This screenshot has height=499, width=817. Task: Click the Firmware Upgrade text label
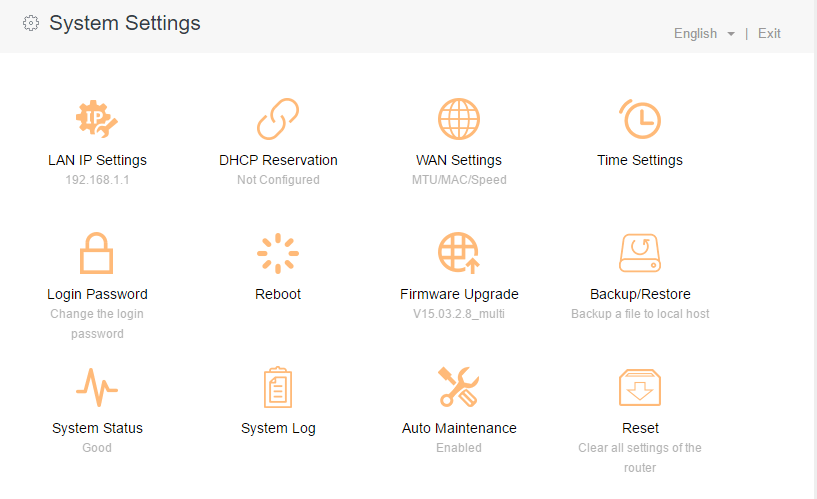[x=459, y=294]
